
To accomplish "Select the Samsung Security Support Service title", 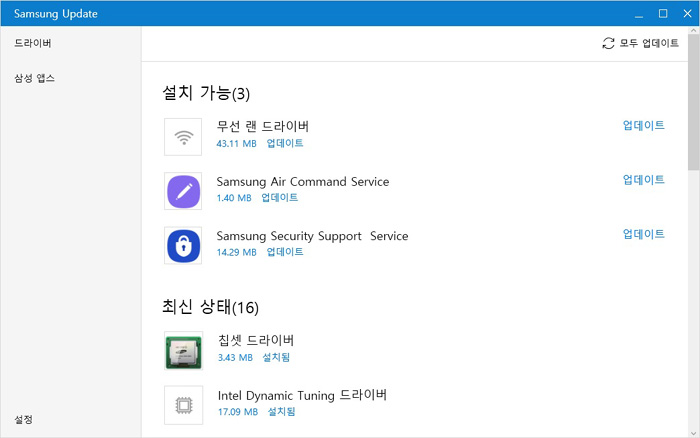I will pyautogui.click(x=312, y=236).
